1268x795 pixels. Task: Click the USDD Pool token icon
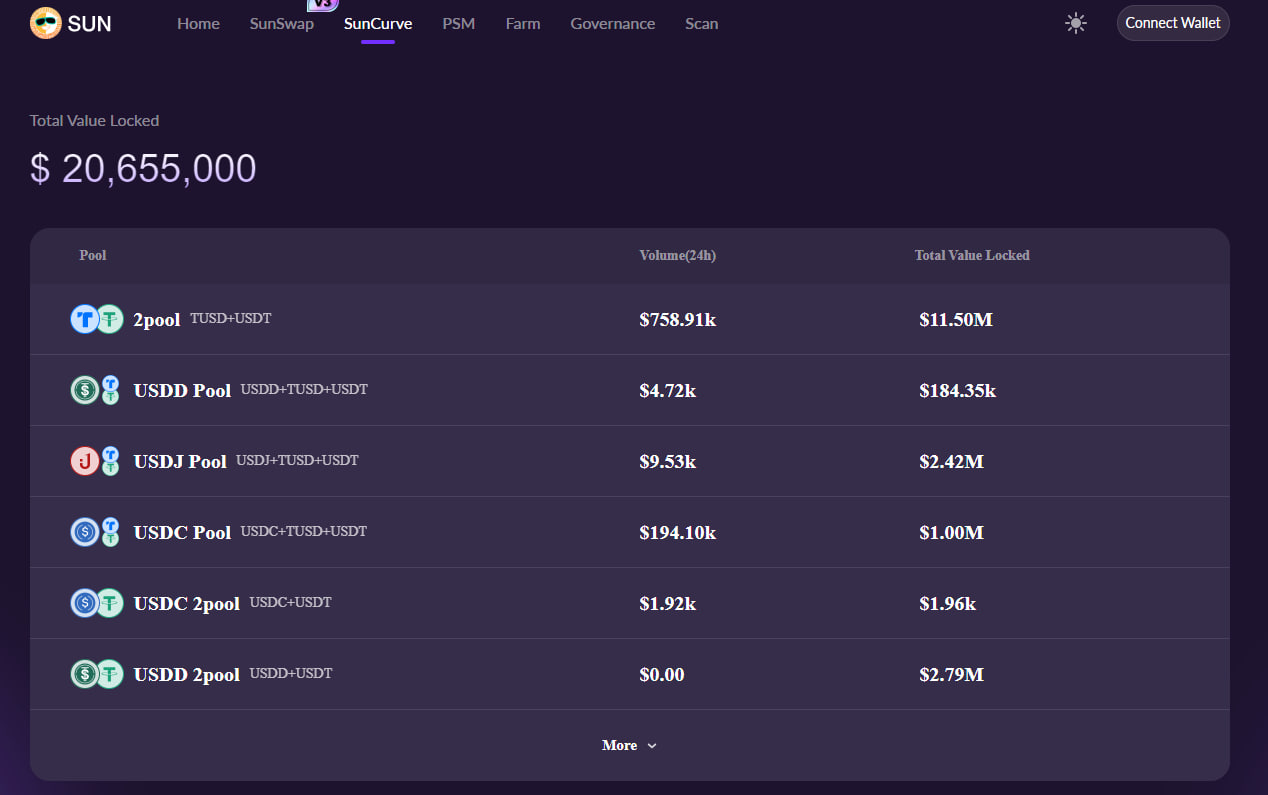(96, 390)
